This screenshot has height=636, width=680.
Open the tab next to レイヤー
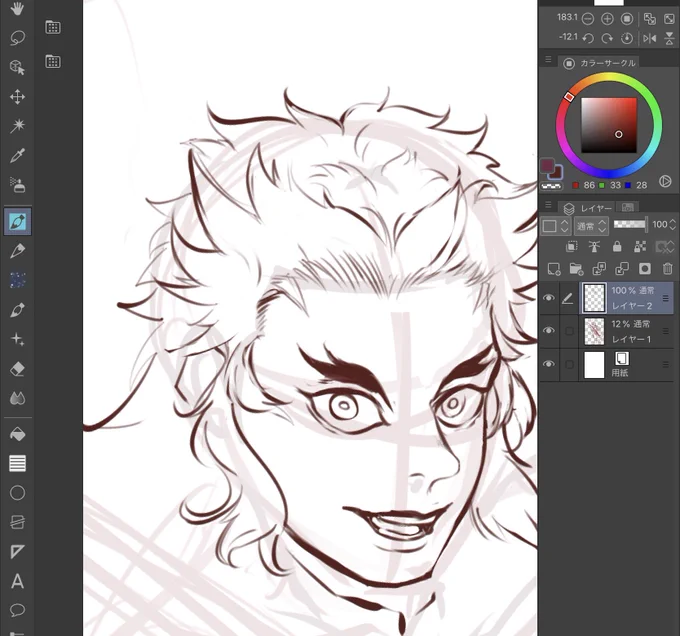[628, 208]
